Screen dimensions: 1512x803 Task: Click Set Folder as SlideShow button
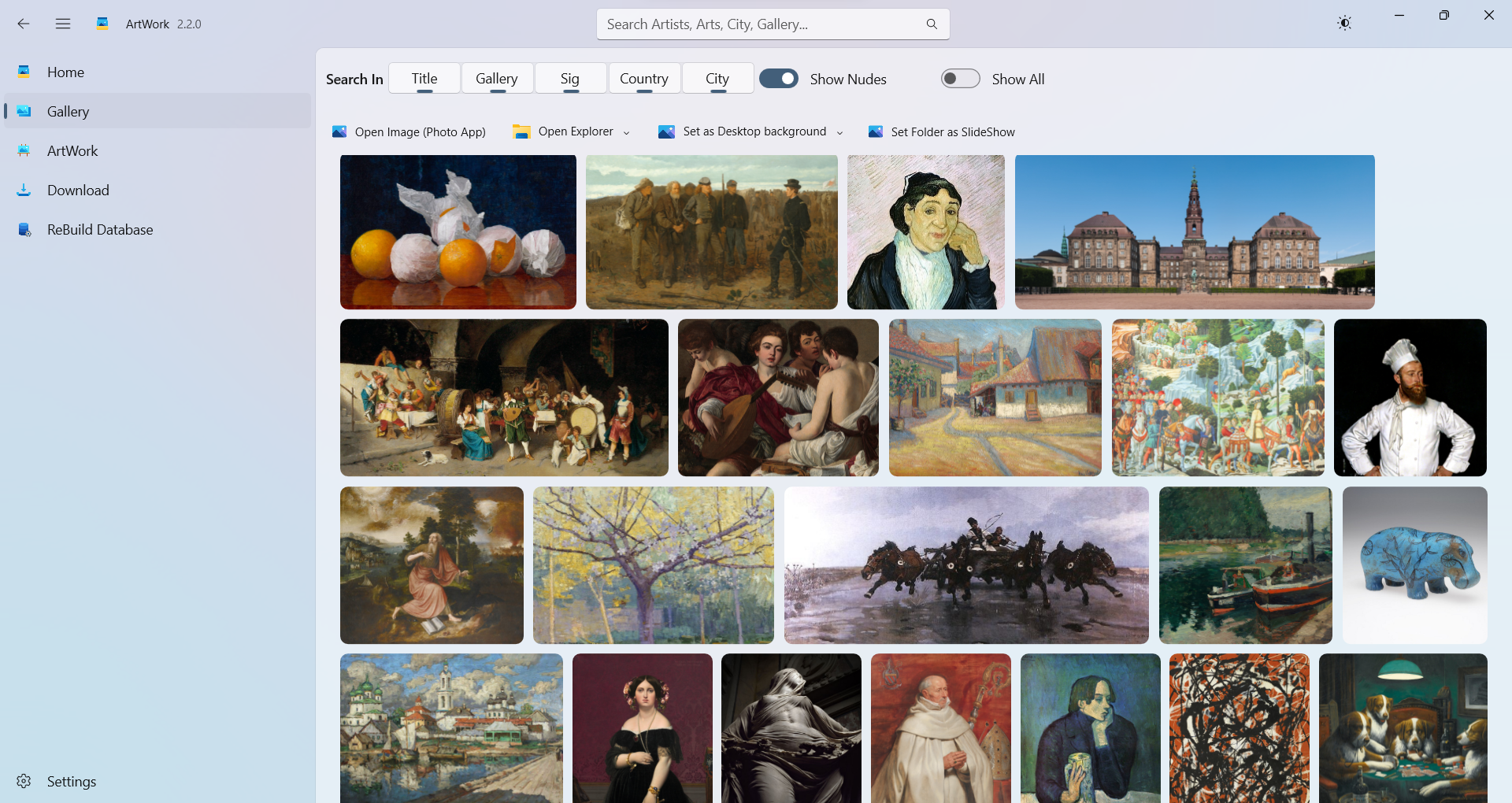point(941,131)
